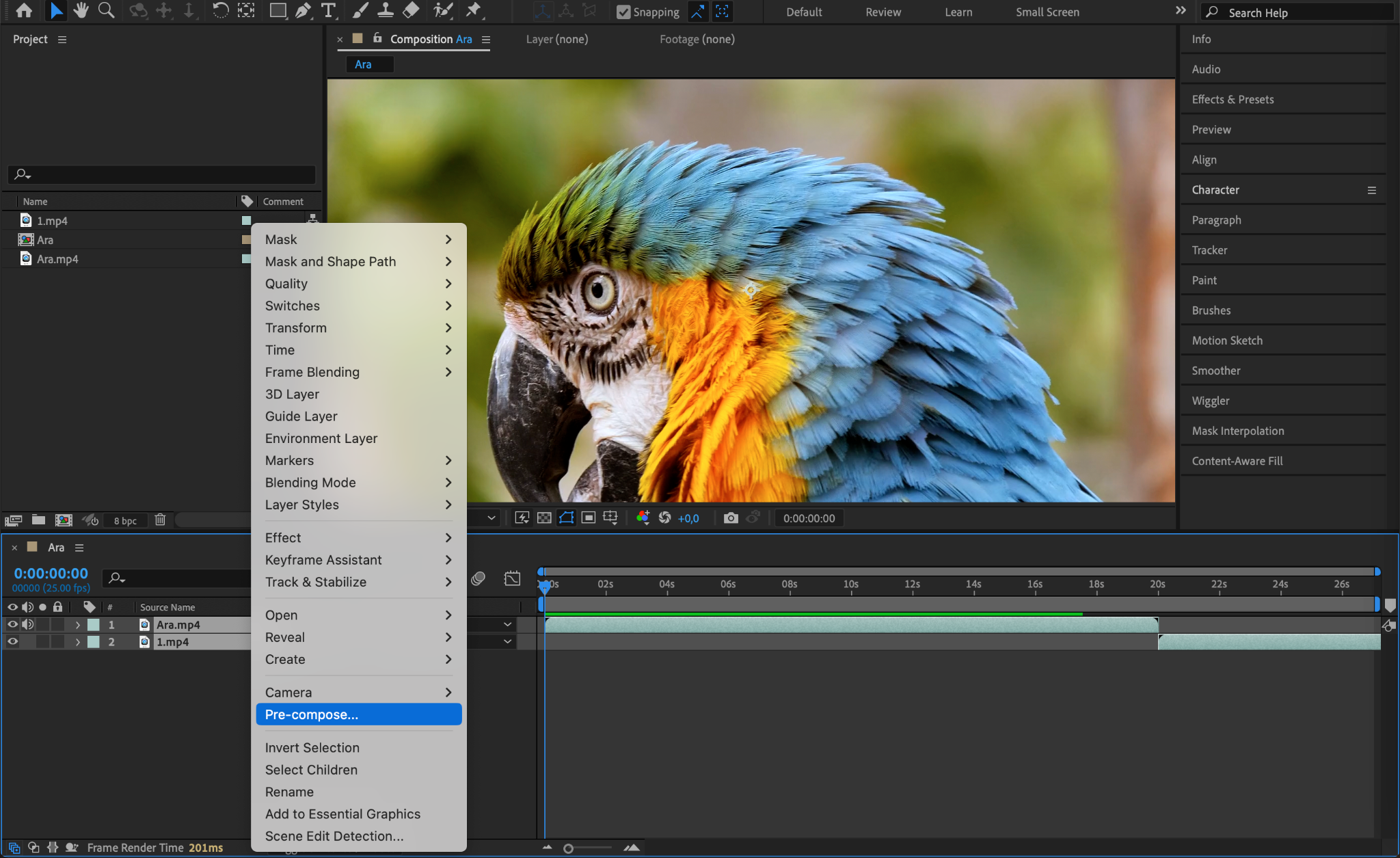Select the Hand tool in toolbar
This screenshot has height=858, width=1400.
(81, 10)
